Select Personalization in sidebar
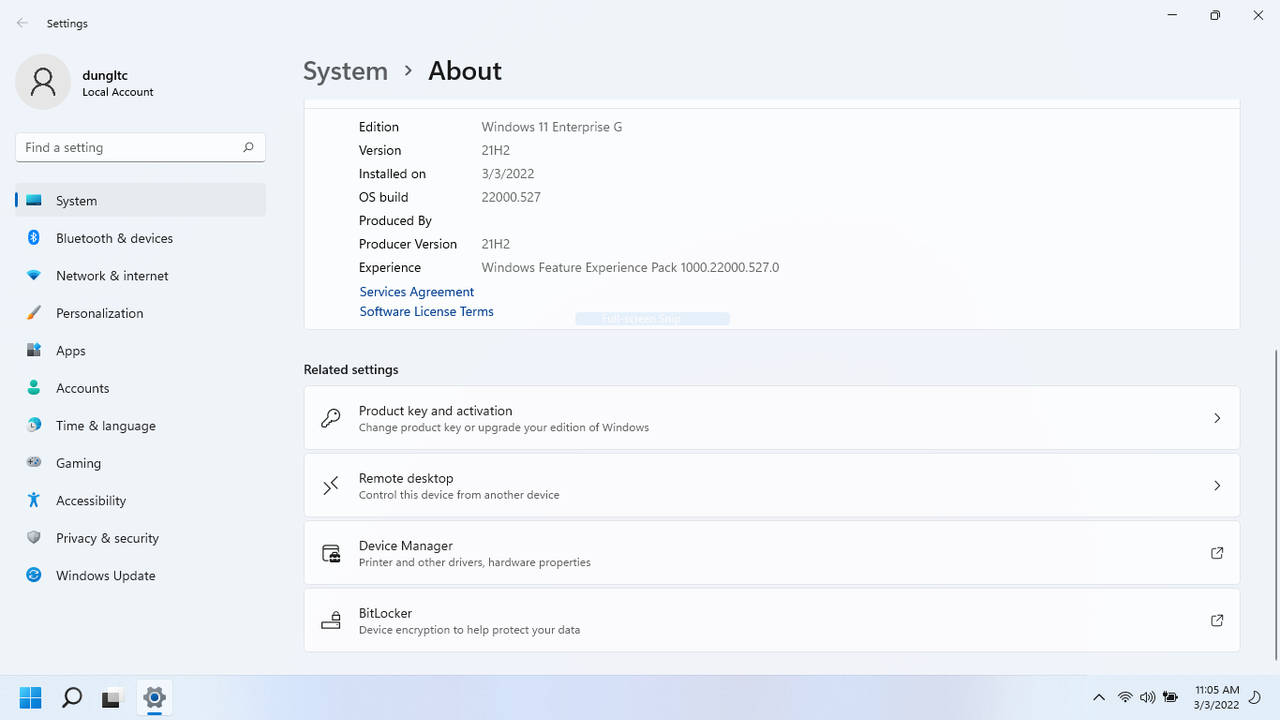Screen dimensions: 1280x720 click(141, 313)
